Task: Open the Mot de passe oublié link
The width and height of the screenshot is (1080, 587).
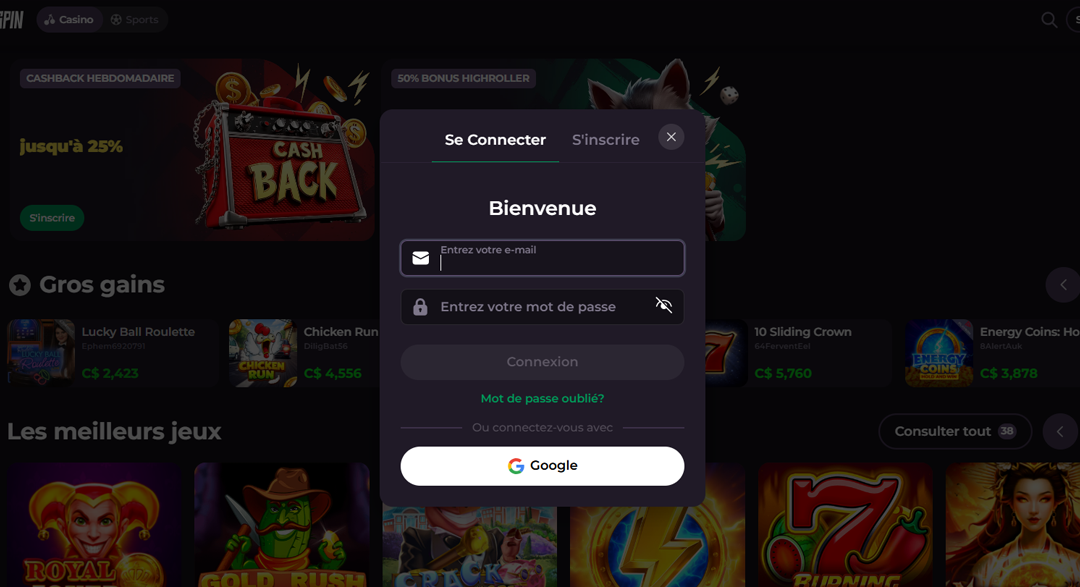Action: click(x=542, y=398)
